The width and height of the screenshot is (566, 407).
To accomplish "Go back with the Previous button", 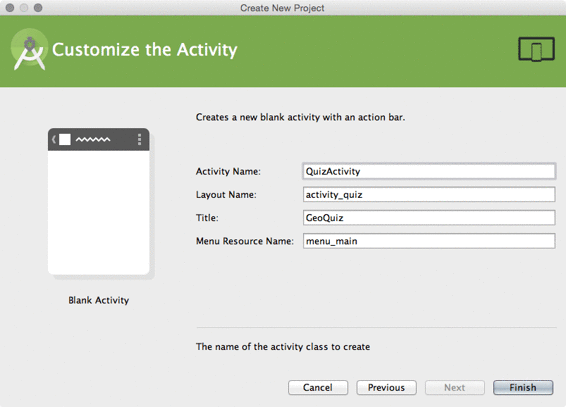I will coord(386,388).
